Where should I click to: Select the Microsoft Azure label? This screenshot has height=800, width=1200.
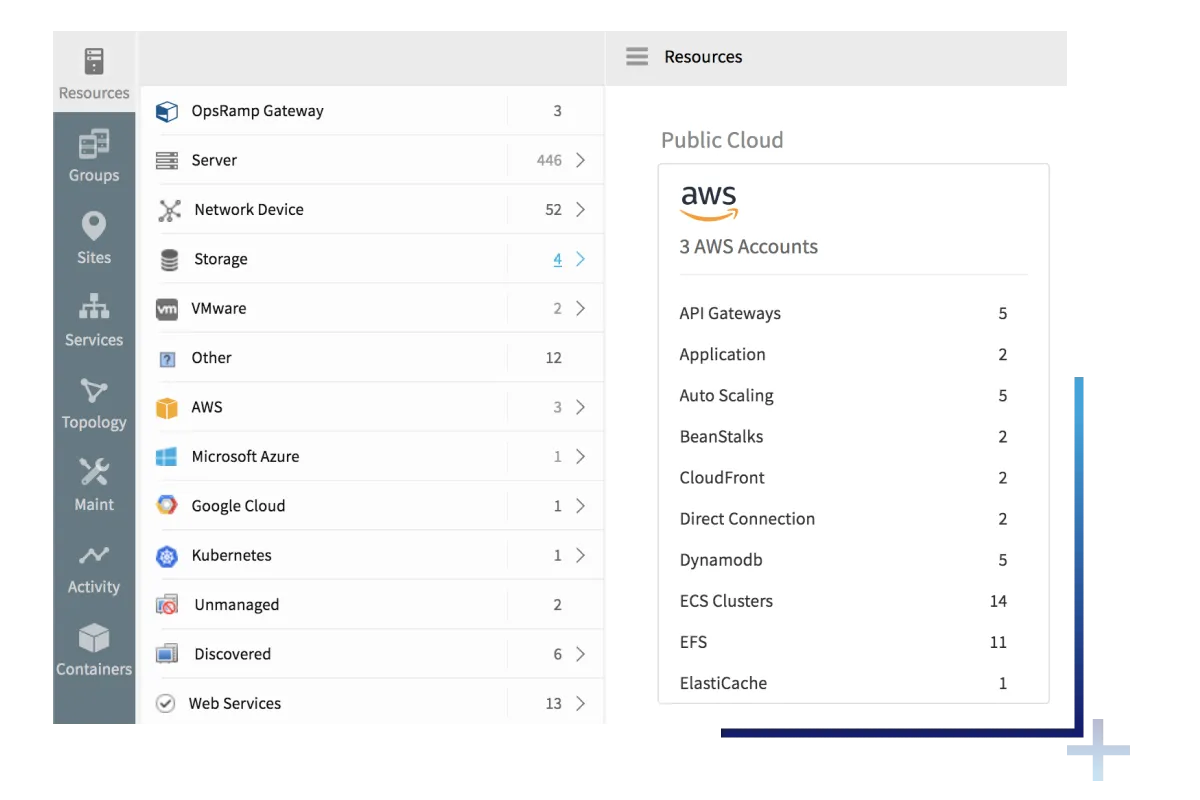tap(245, 457)
